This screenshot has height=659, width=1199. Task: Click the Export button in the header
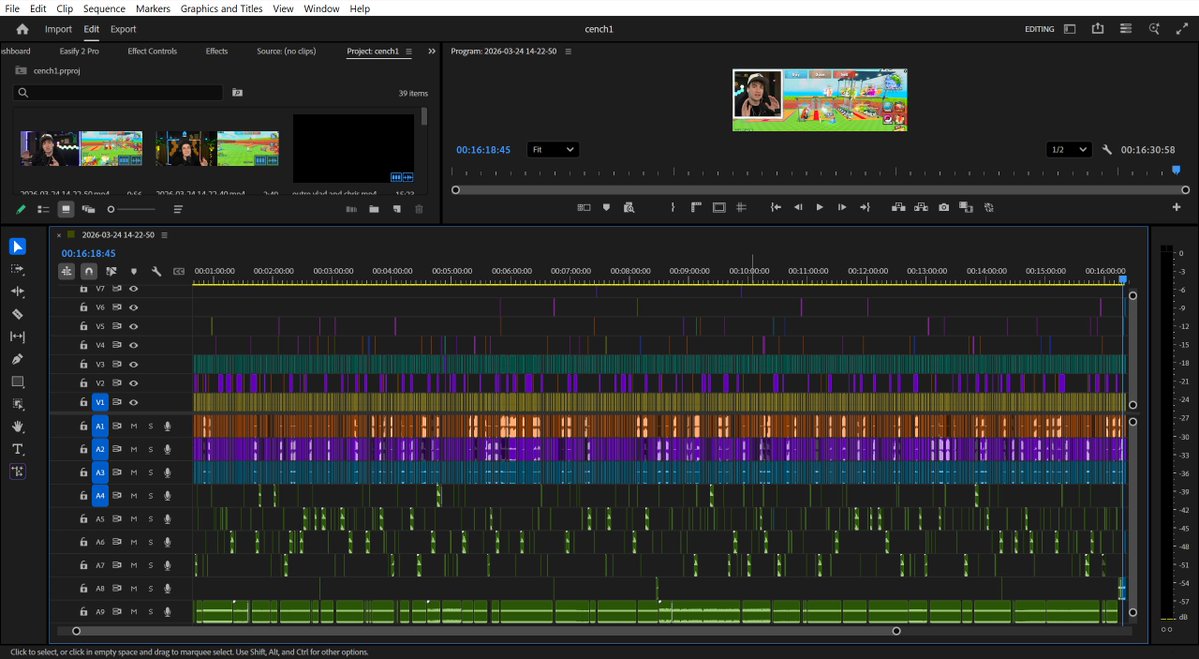(x=122, y=29)
